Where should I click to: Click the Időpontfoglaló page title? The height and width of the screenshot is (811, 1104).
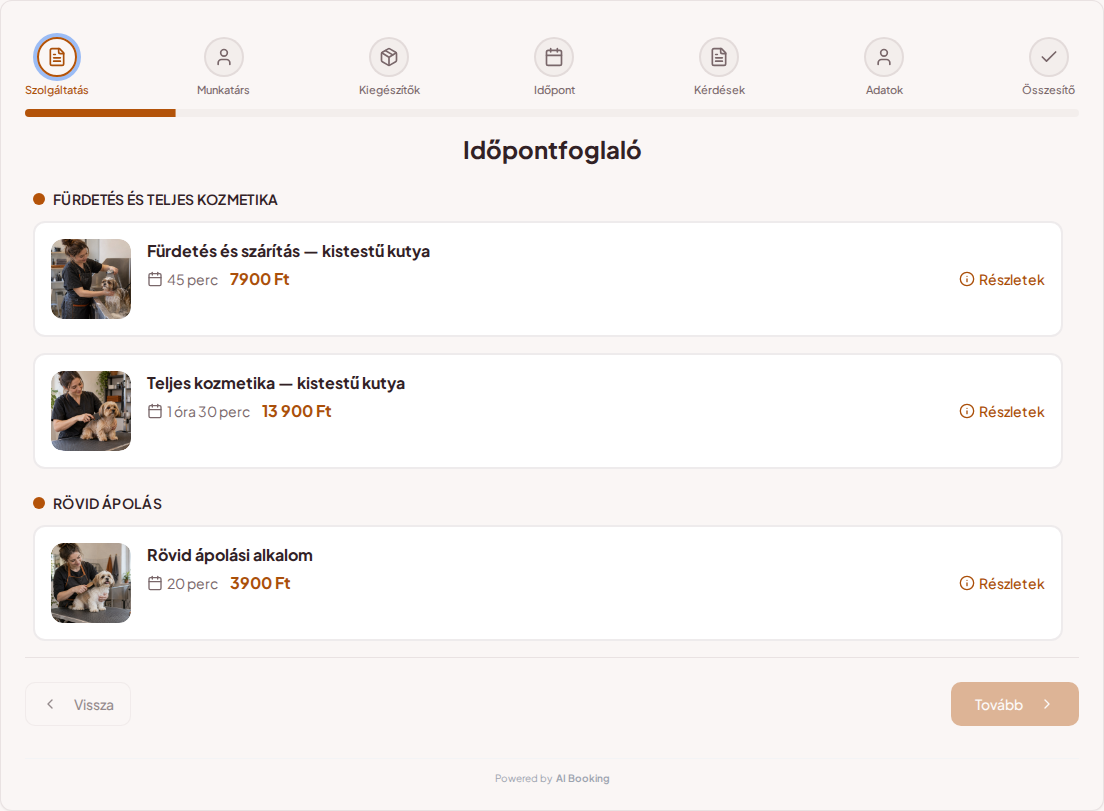552,151
